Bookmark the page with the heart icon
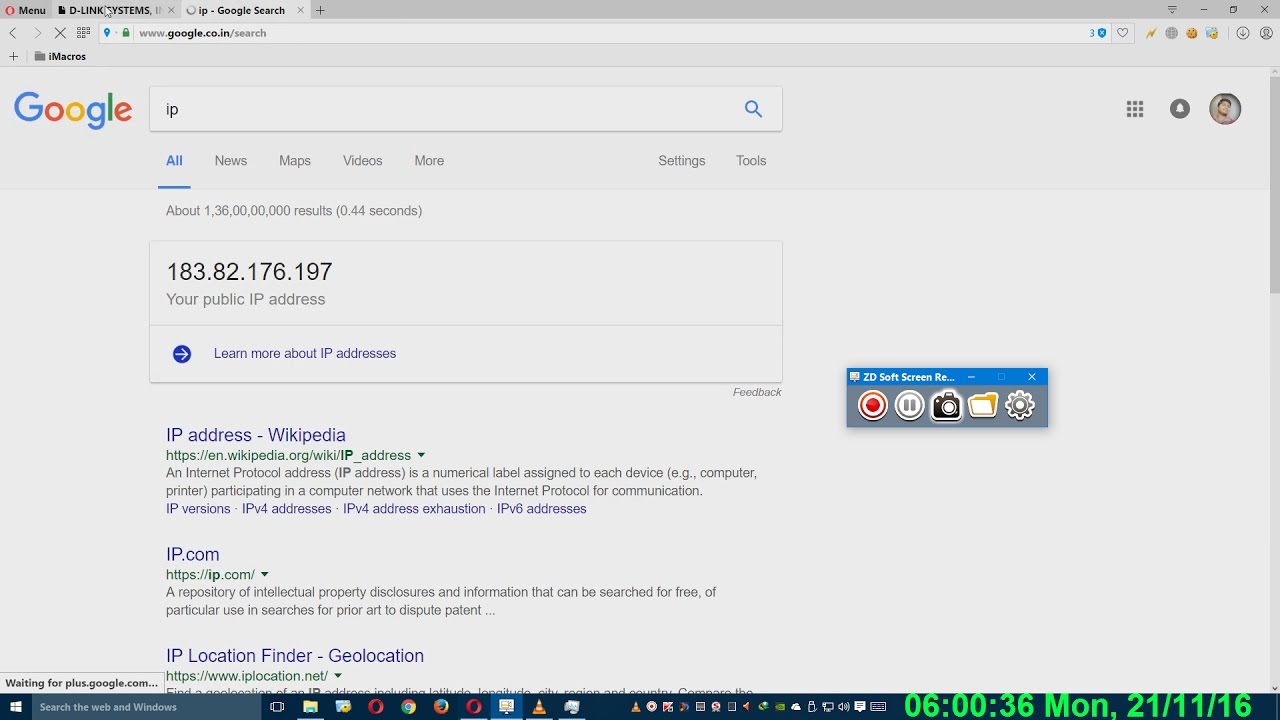 click(x=1123, y=33)
